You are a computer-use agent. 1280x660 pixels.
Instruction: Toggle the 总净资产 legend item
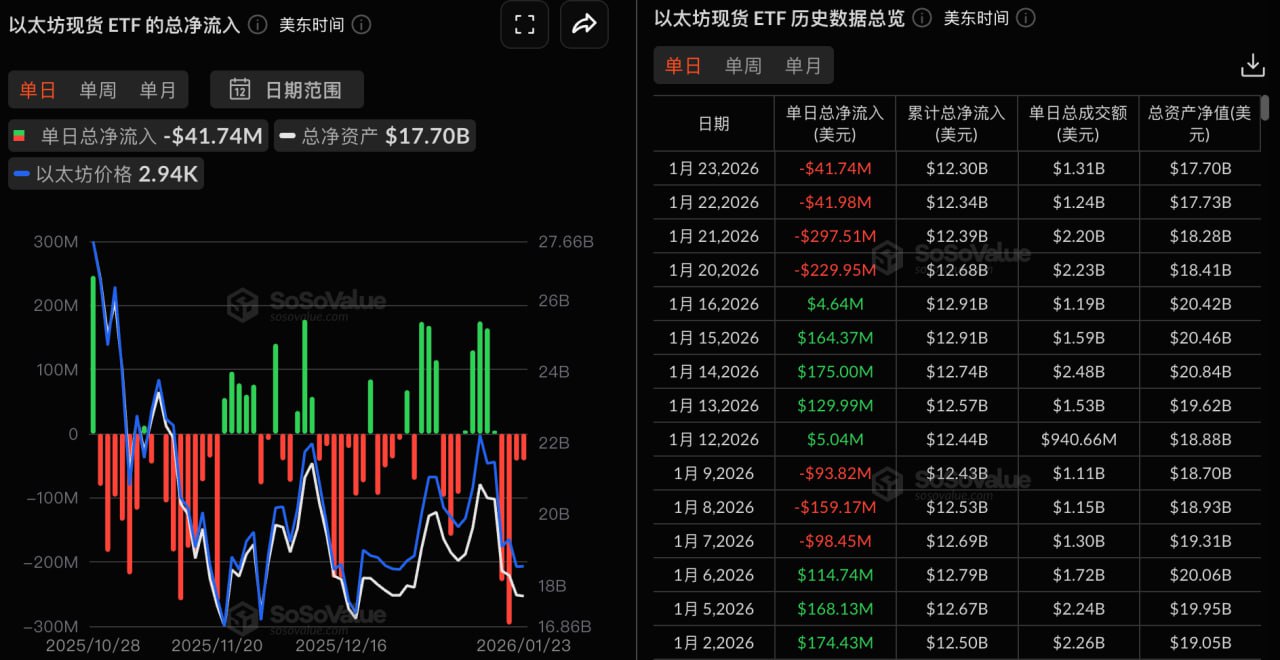click(374, 135)
